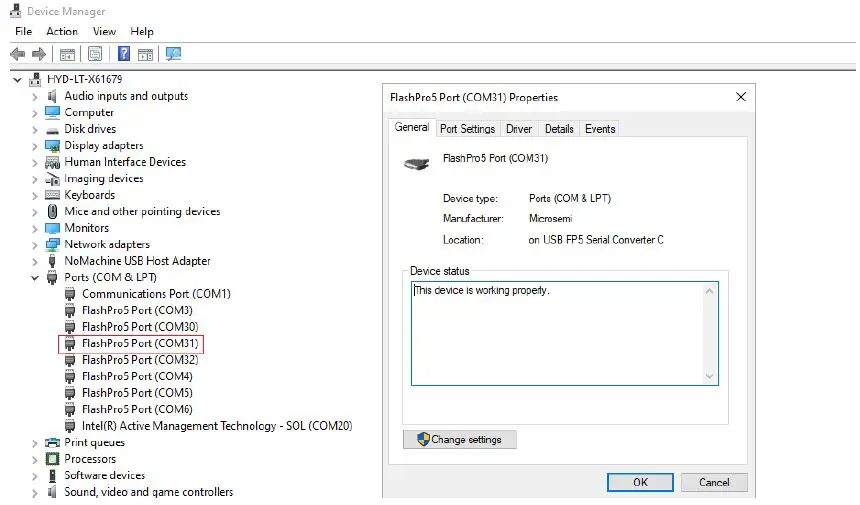Image resolution: width=860 pixels, height=505 pixels.
Task: Click the Keyboards category icon
Action: tap(52, 195)
